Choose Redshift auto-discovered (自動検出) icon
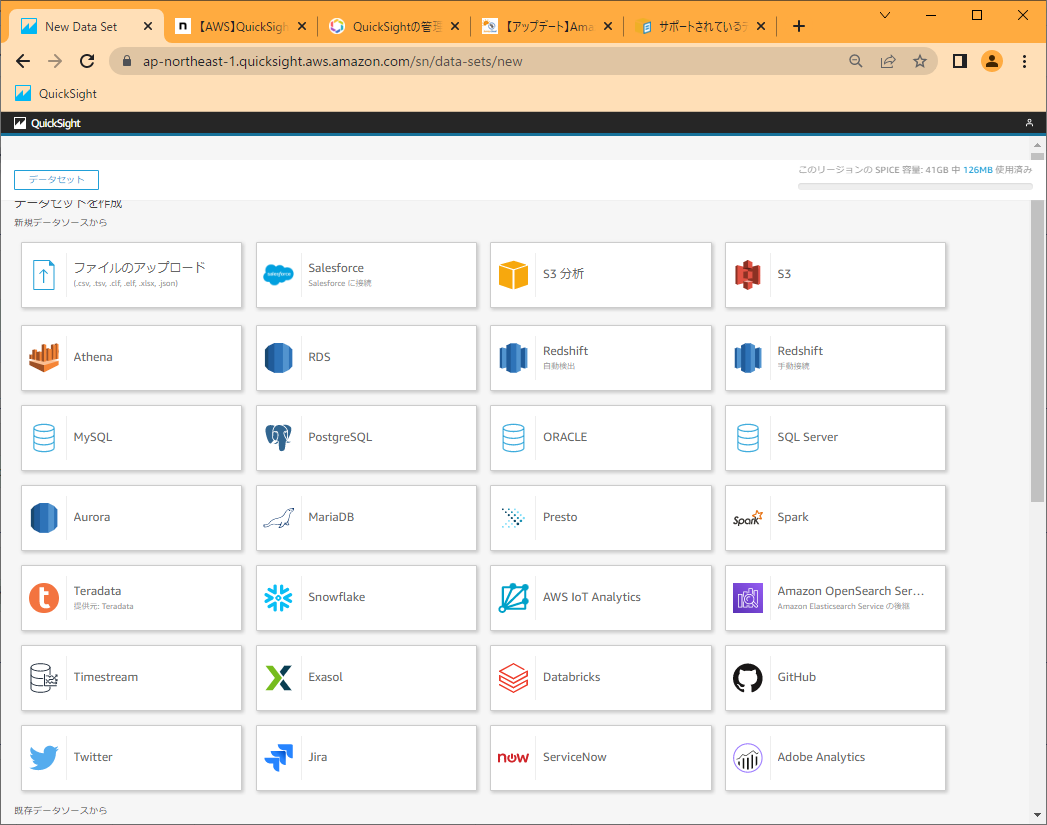The width and height of the screenshot is (1047, 825). 513,358
